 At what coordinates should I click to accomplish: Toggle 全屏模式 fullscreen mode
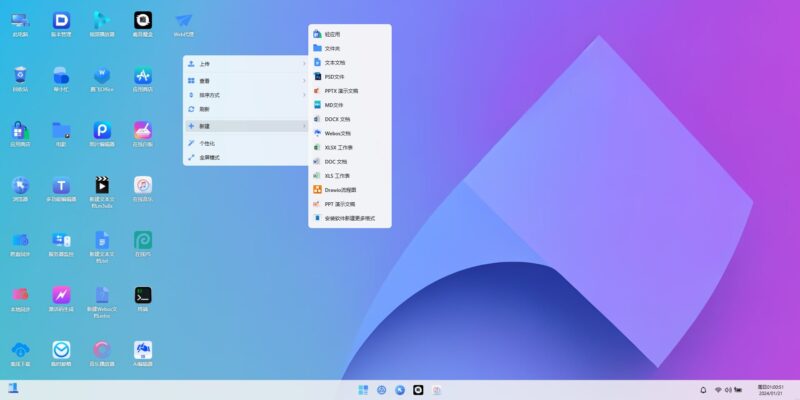point(245,157)
